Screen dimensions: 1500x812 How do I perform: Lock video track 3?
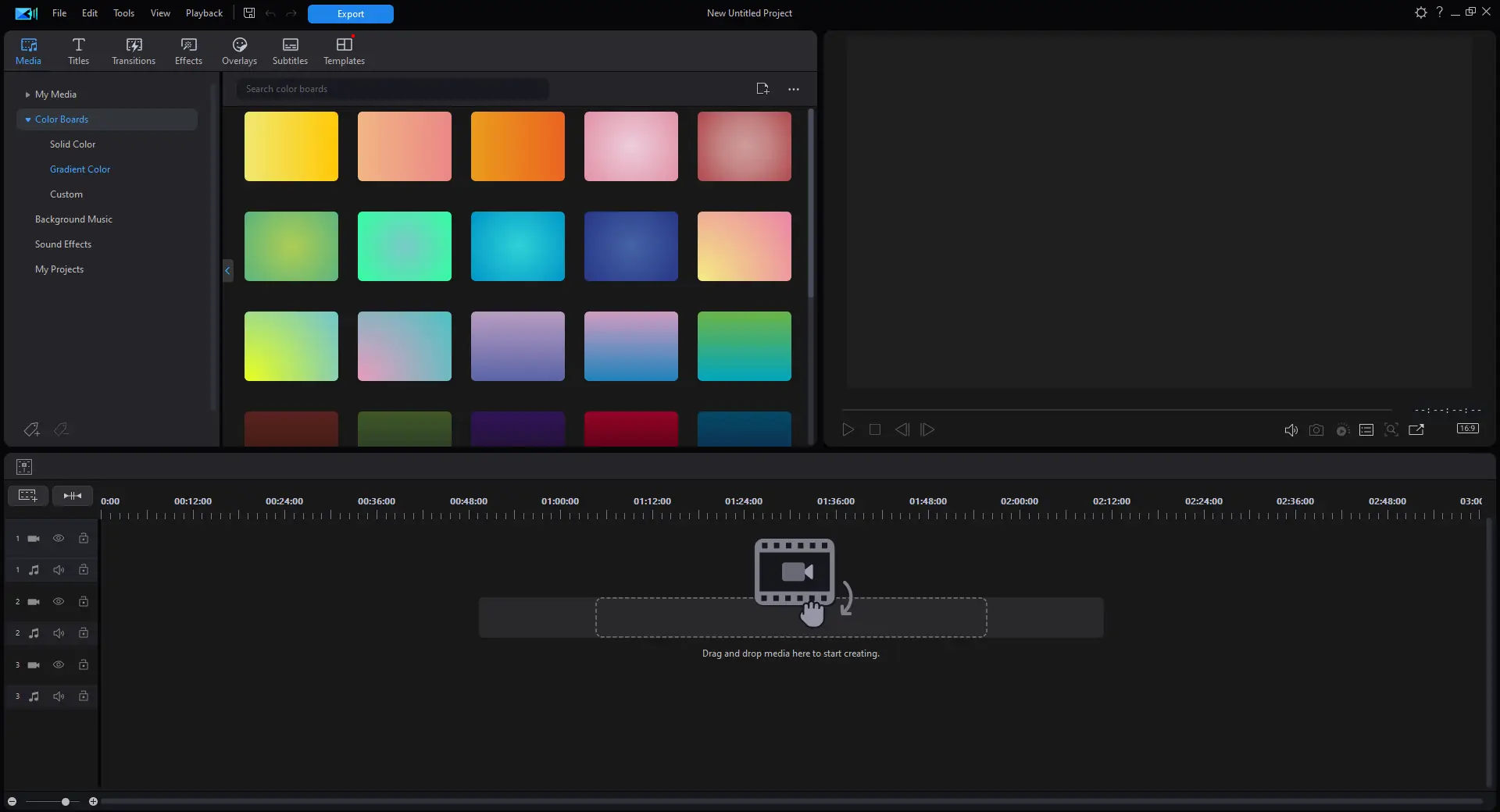(84, 665)
